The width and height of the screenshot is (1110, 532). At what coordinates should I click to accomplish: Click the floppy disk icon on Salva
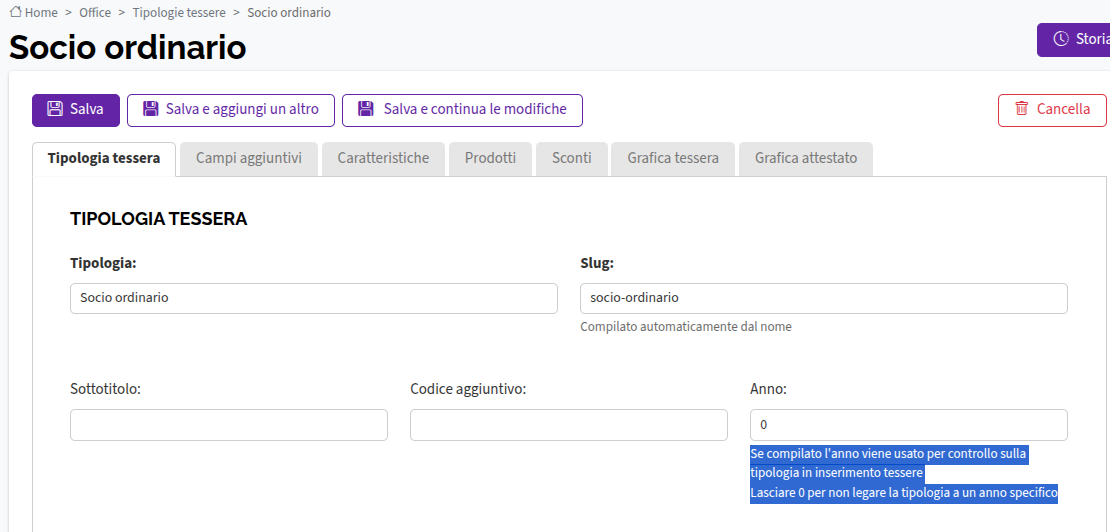[55, 109]
